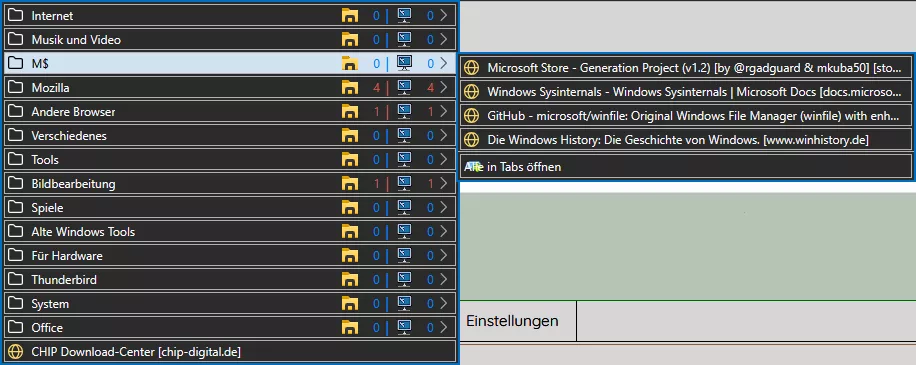Click globe icon beside GitHub winfile bookmark
This screenshot has height=365, width=916.
point(471,116)
